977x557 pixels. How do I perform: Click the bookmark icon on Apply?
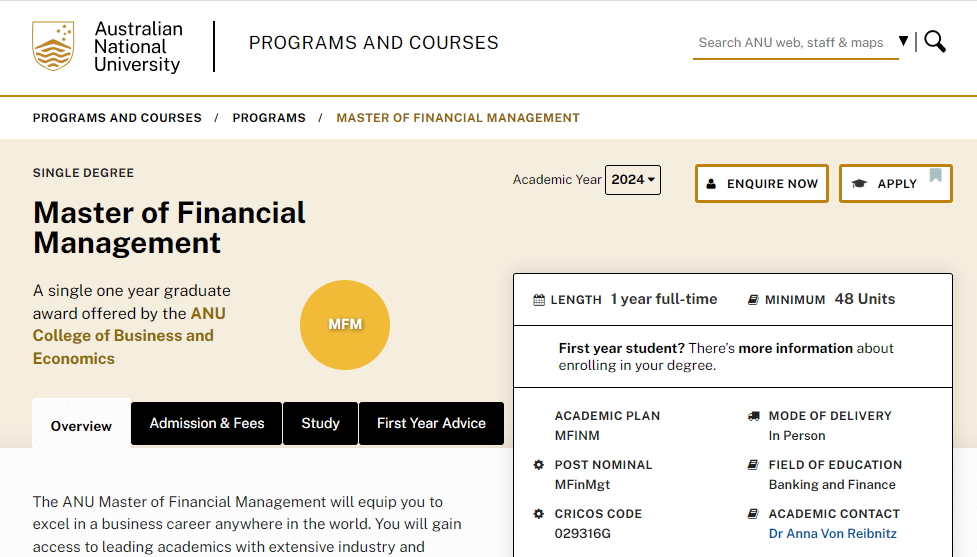click(935, 176)
